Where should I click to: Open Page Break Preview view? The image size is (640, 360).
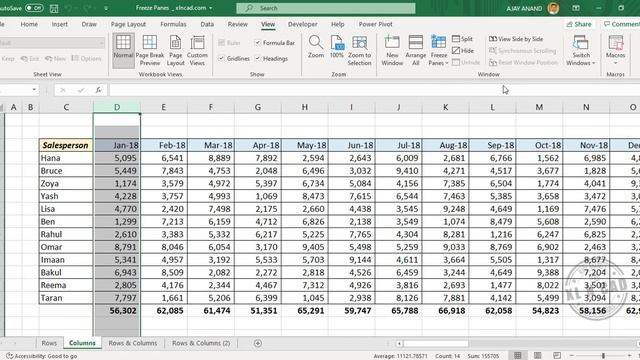[150, 50]
